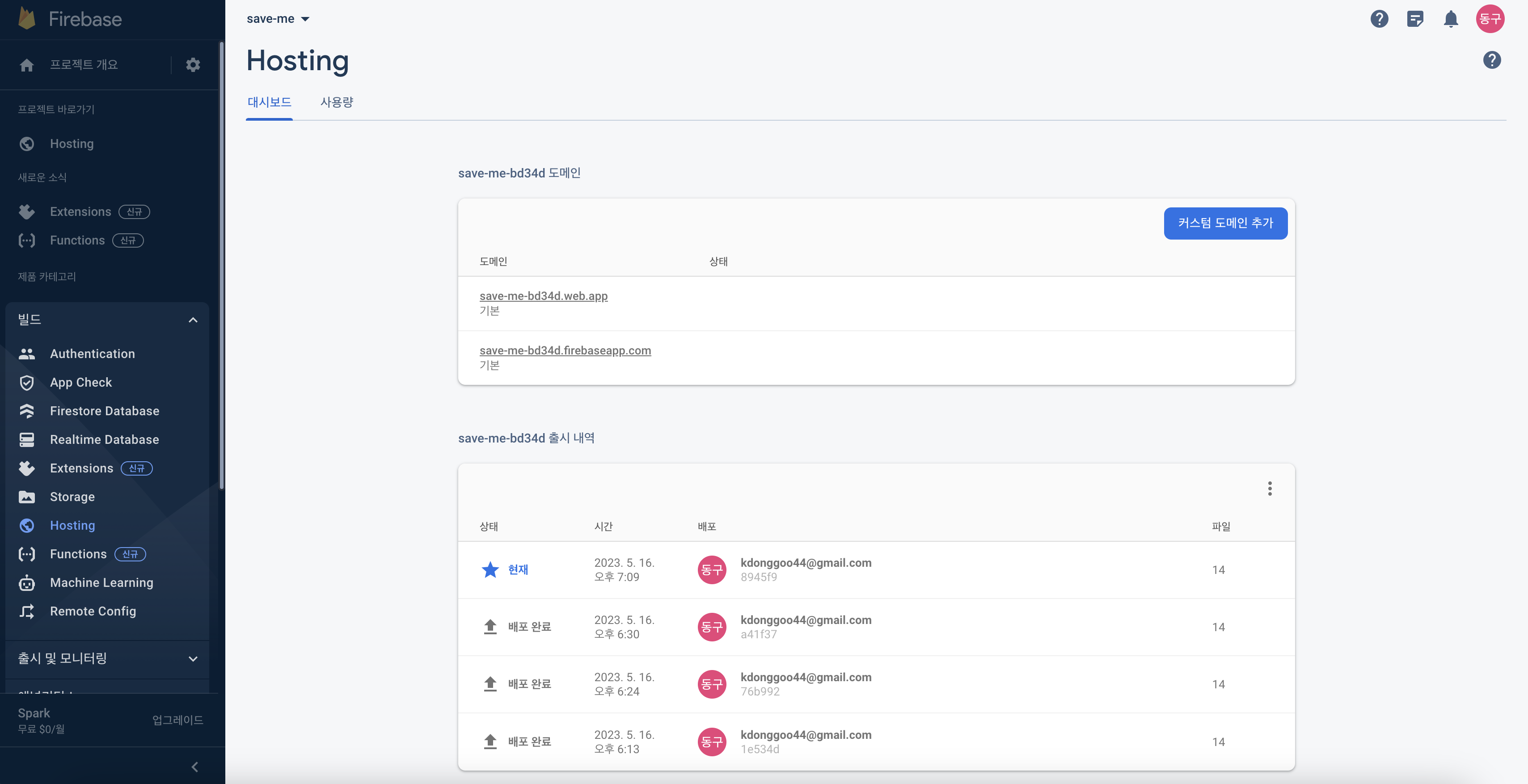Open the release notes feedback icon
Viewport: 1528px width, 784px height.
click(x=1415, y=19)
